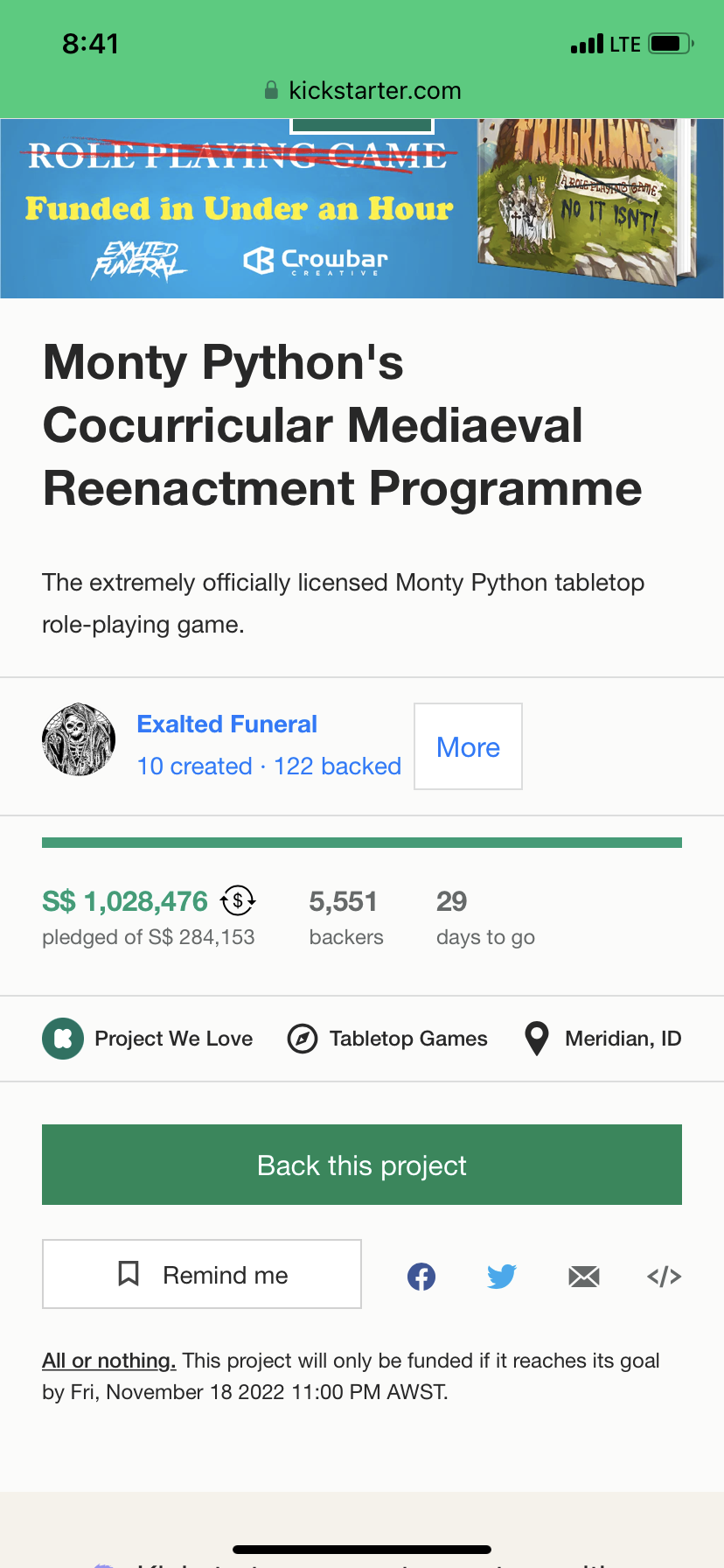
Task: Tap the Exalted Funeral skull avatar
Action: click(79, 739)
